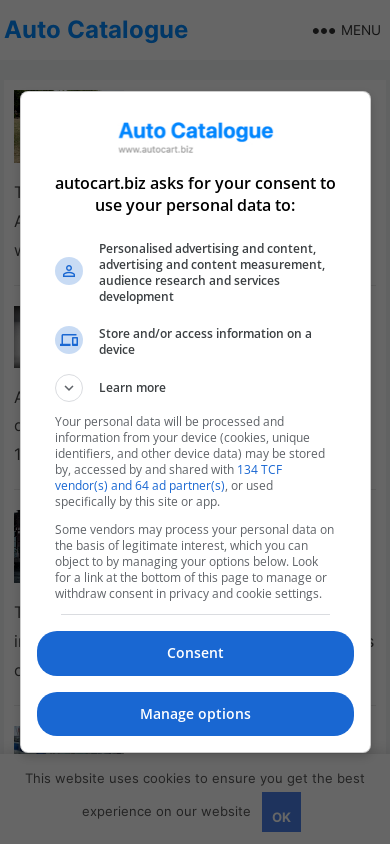
Task: Accept with the Consent button
Action: tap(195, 653)
